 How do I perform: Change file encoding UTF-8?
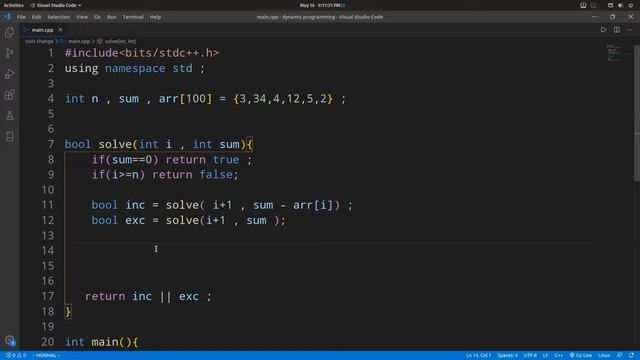point(530,355)
